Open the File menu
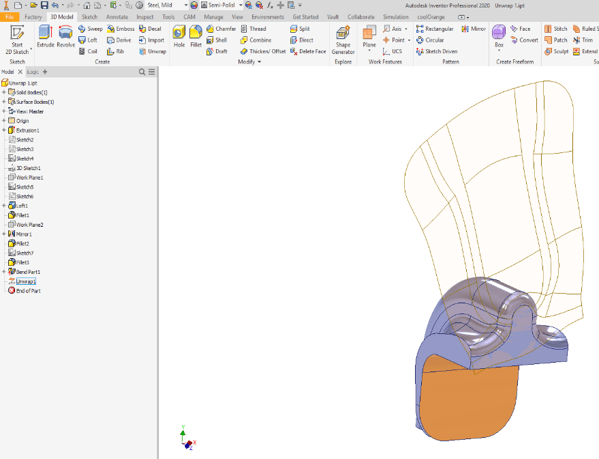The width and height of the screenshot is (599, 459). point(10,17)
